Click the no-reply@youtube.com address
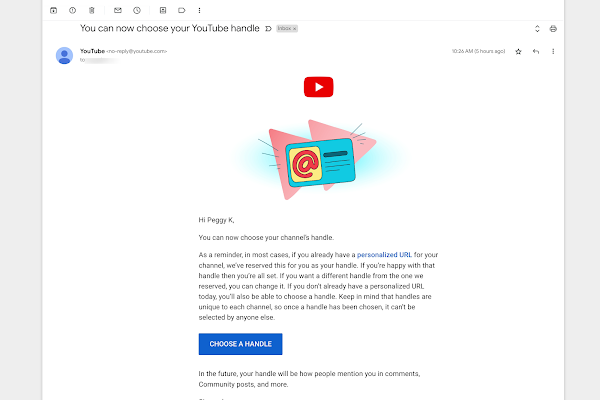600x400 pixels. click(x=137, y=51)
